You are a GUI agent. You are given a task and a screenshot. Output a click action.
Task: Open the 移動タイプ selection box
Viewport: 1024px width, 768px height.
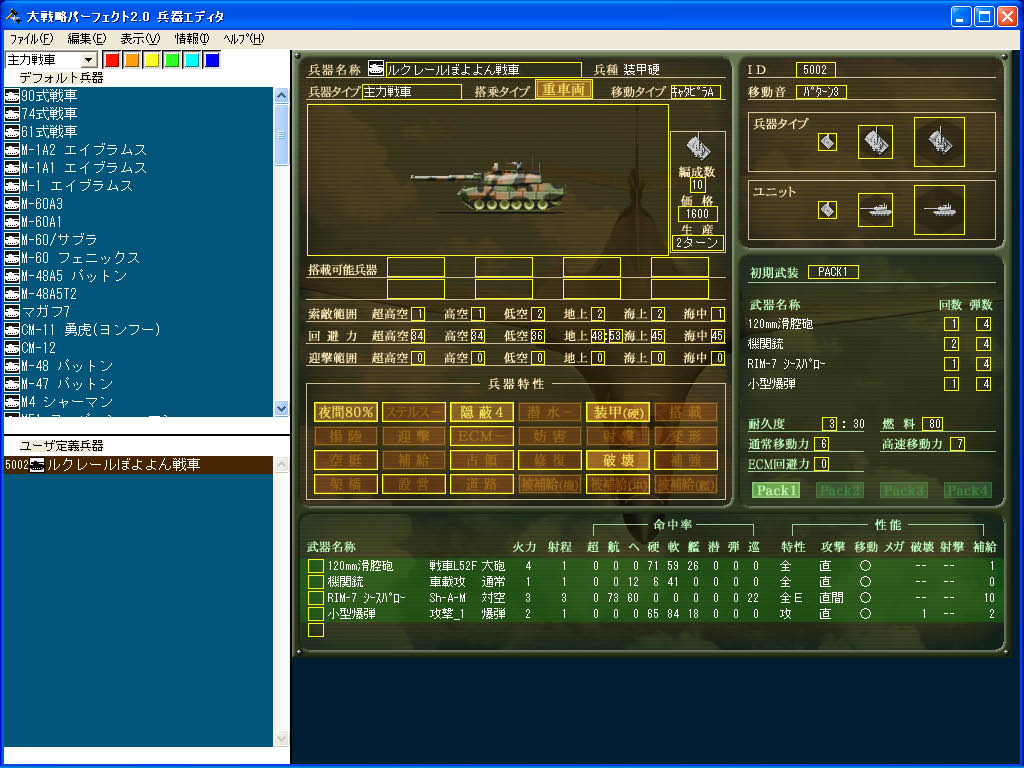click(x=694, y=92)
